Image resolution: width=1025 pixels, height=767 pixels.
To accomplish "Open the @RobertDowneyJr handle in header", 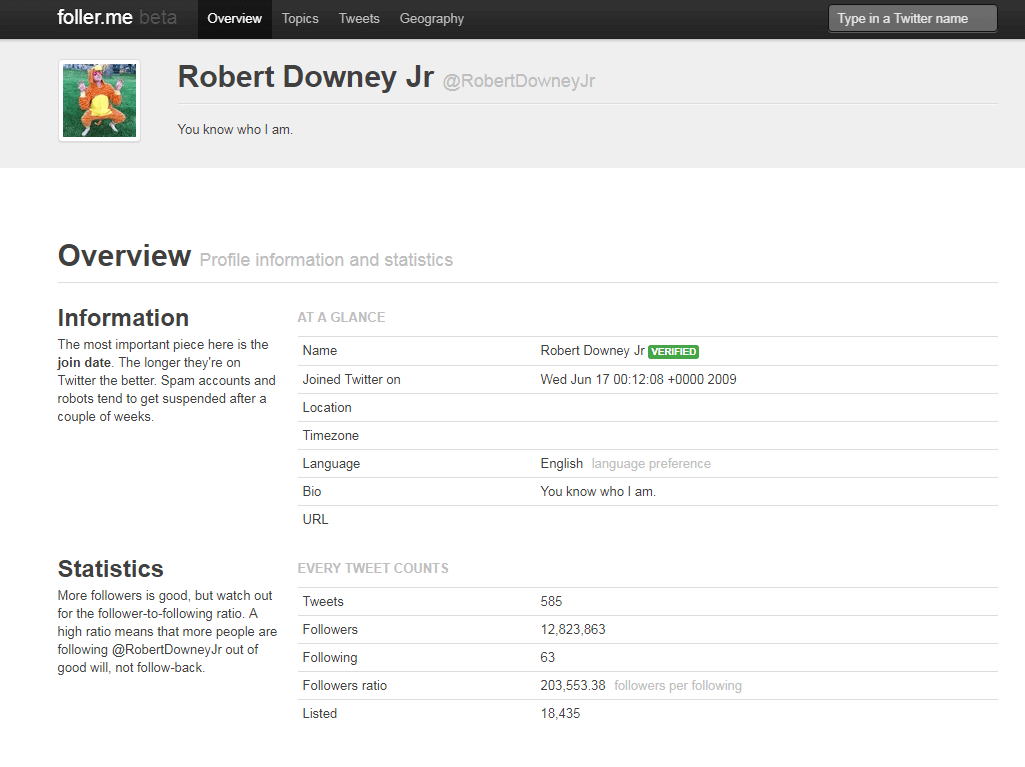I will [x=519, y=81].
